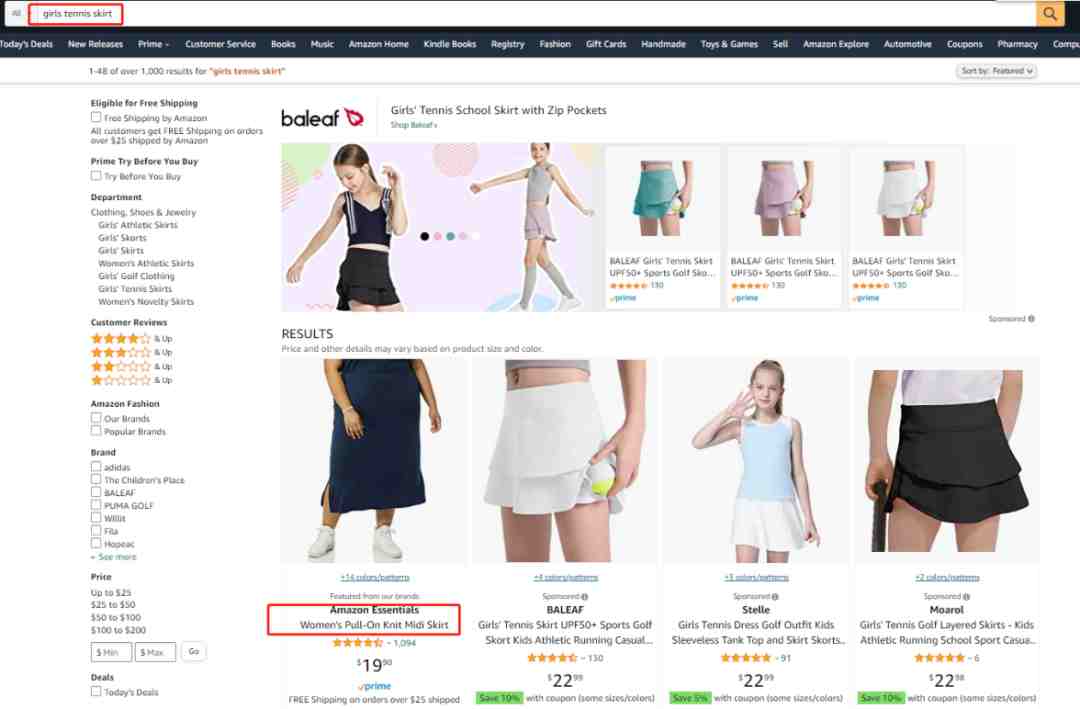Click Shop Baleaf link
The height and width of the screenshot is (709, 1080).
[413, 125]
